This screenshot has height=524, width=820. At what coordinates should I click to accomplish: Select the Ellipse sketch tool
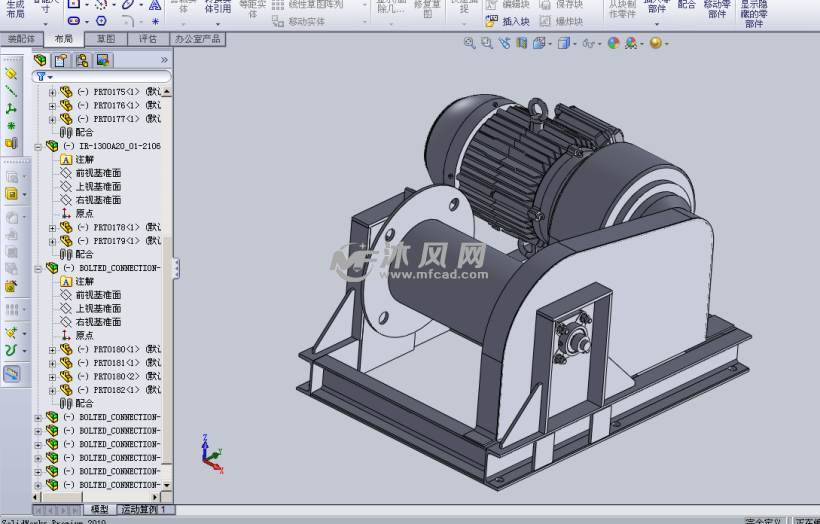pos(128,4)
